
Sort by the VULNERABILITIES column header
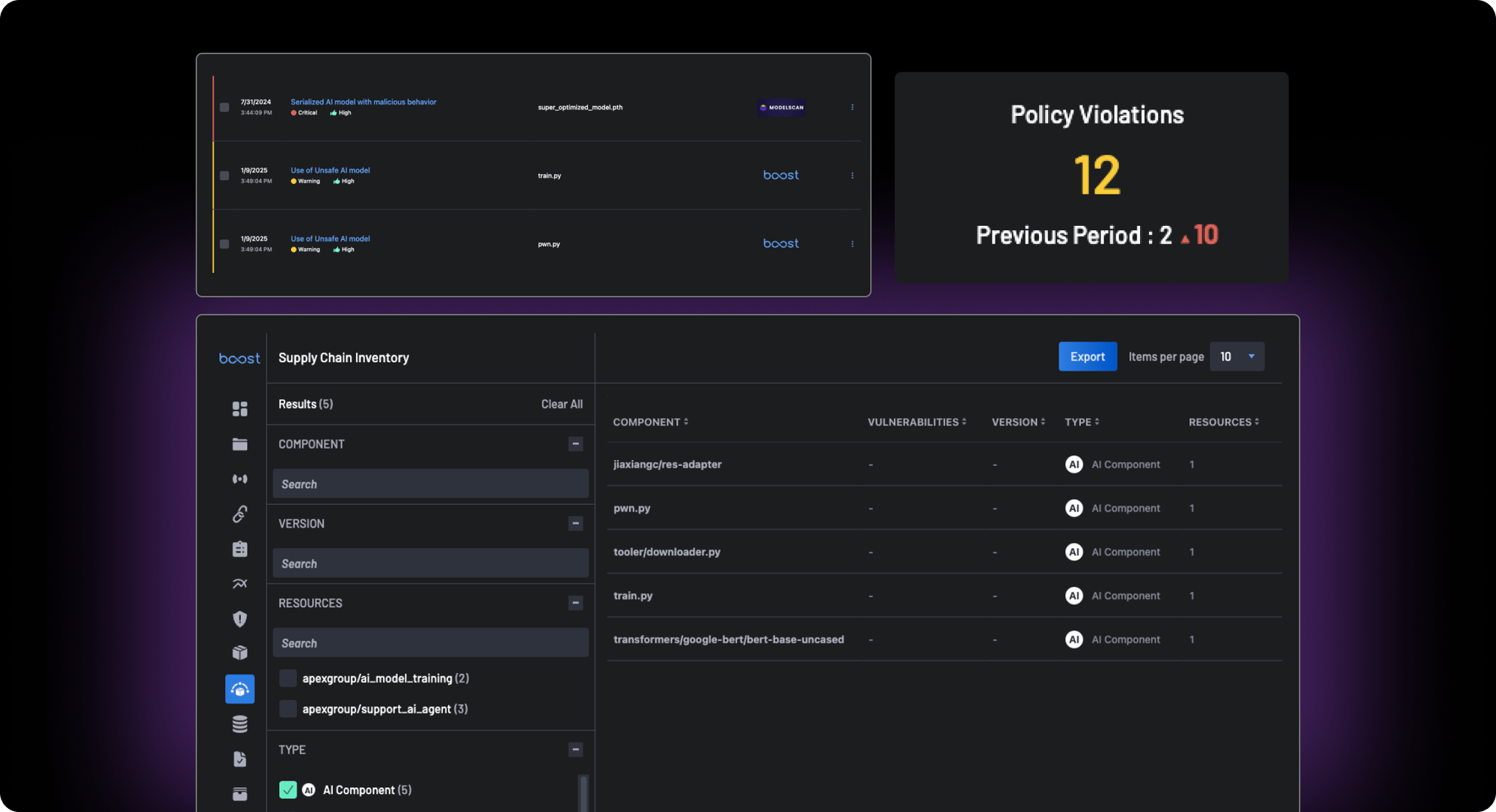(918, 422)
